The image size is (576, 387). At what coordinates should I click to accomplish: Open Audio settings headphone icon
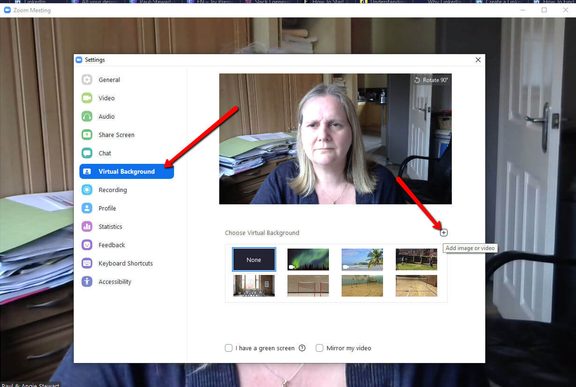click(x=87, y=116)
